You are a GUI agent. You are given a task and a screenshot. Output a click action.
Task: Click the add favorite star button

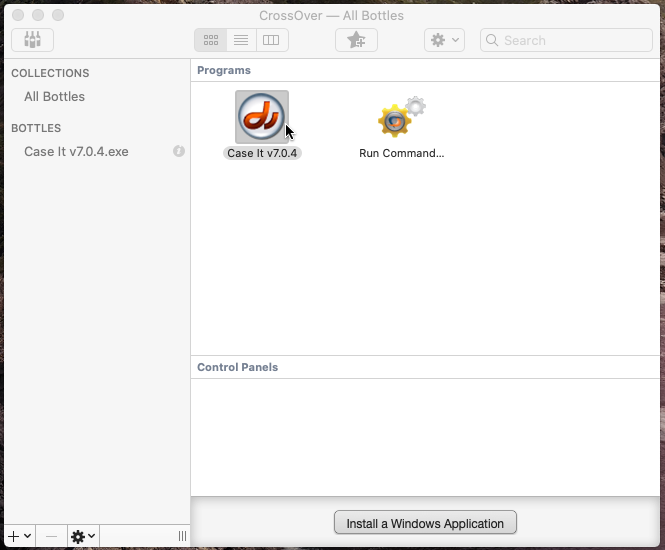pos(356,40)
